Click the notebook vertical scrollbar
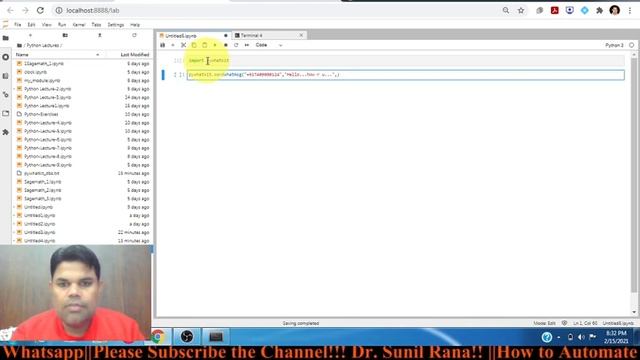 pos(634,176)
